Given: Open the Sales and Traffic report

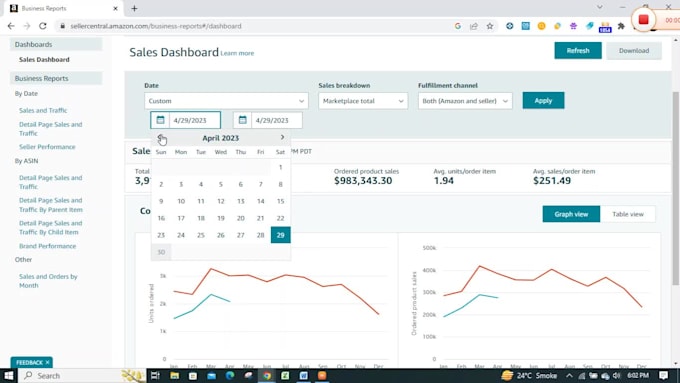Looking at the screenshot, I should coord(43,110).
